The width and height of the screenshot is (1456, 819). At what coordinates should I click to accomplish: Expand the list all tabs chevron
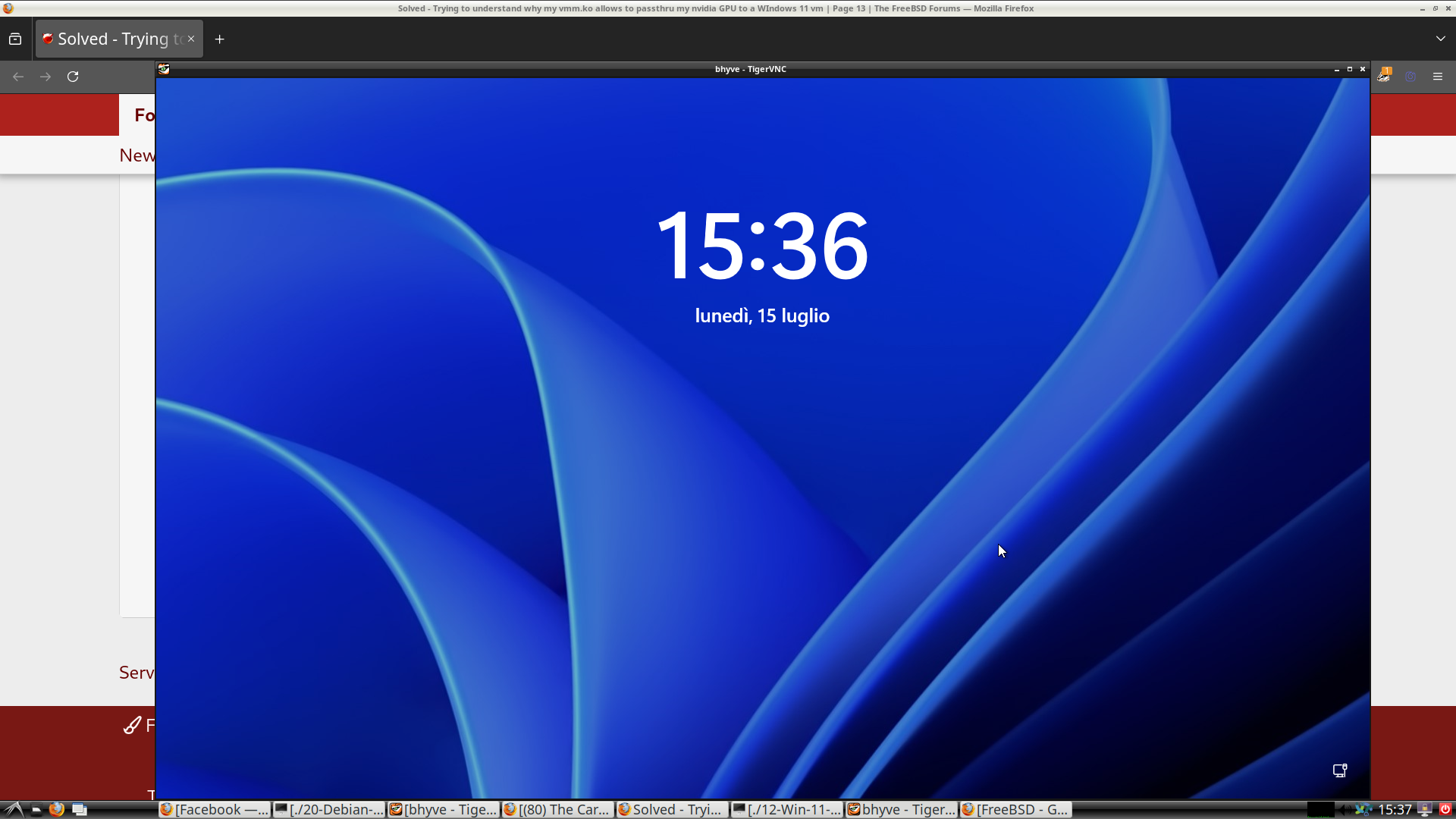click(1441, 39)
